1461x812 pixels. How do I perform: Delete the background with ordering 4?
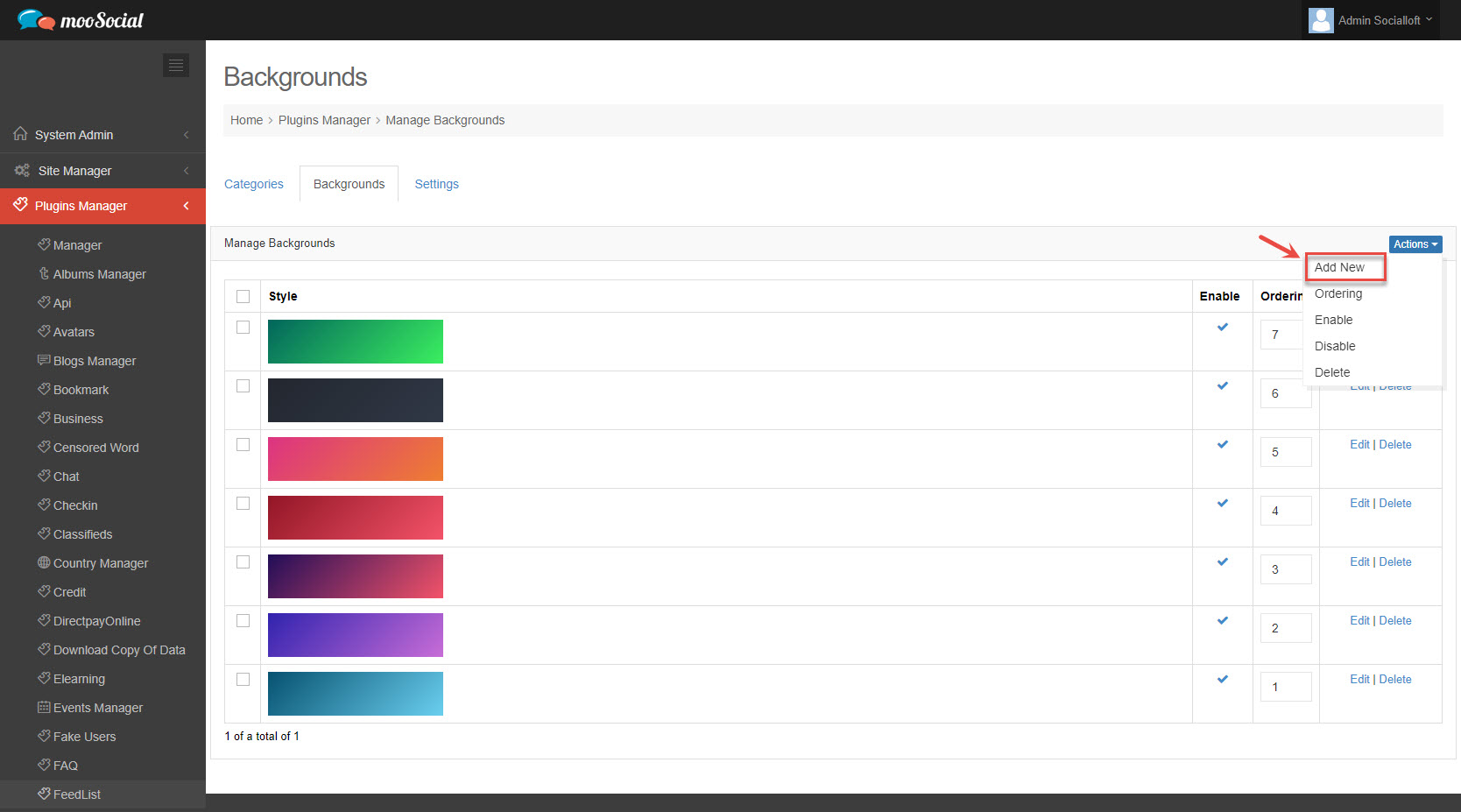(1395, 503)
